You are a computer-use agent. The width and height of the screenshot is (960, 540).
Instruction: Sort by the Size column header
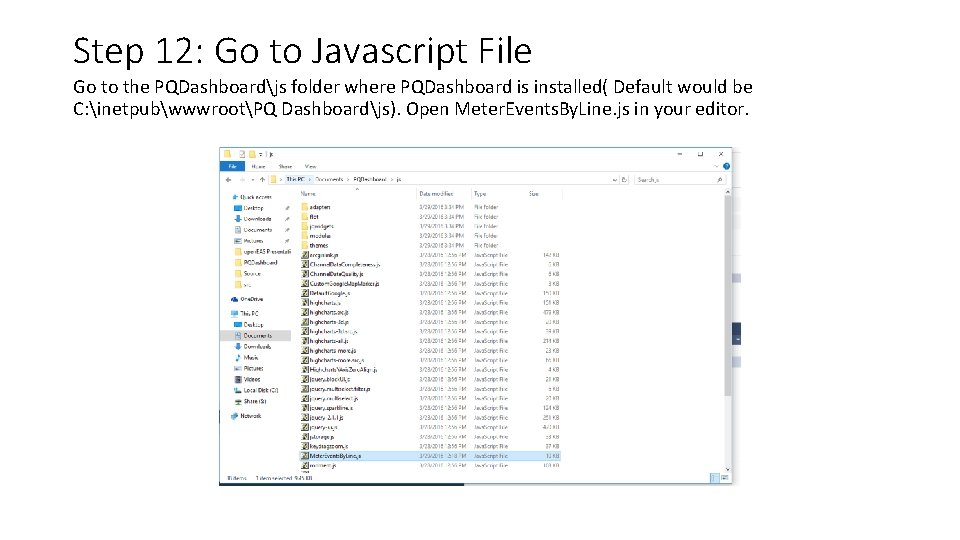coord(533,193)
